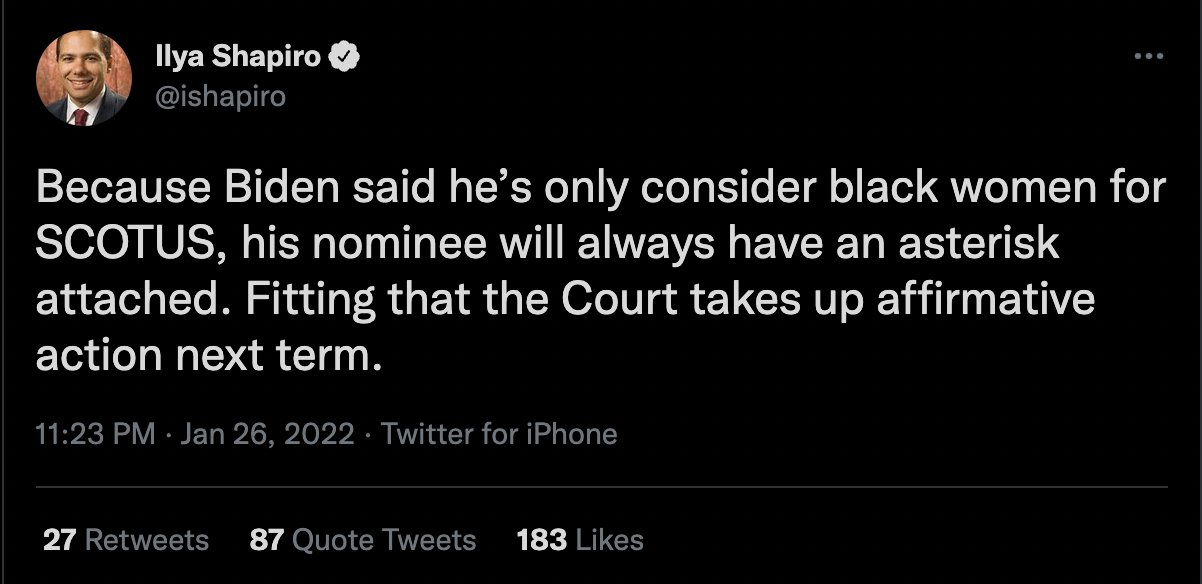Click the Jan 26, 2022 date
Image resolution: width=1202 pixels, height=584 pixels.
pyautogui.click(x=267, y=434)
